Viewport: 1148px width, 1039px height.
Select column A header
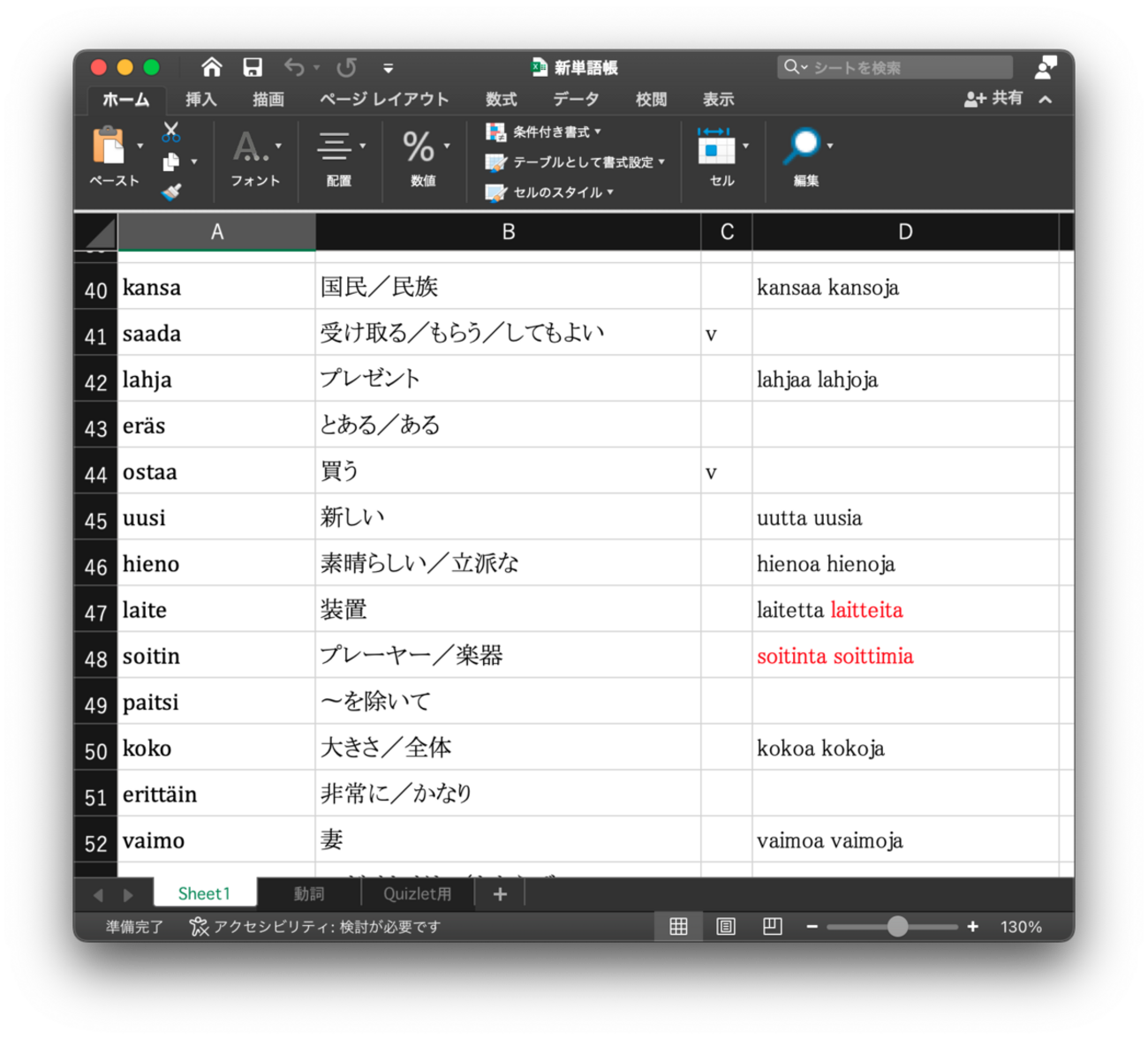coord(216,232)
